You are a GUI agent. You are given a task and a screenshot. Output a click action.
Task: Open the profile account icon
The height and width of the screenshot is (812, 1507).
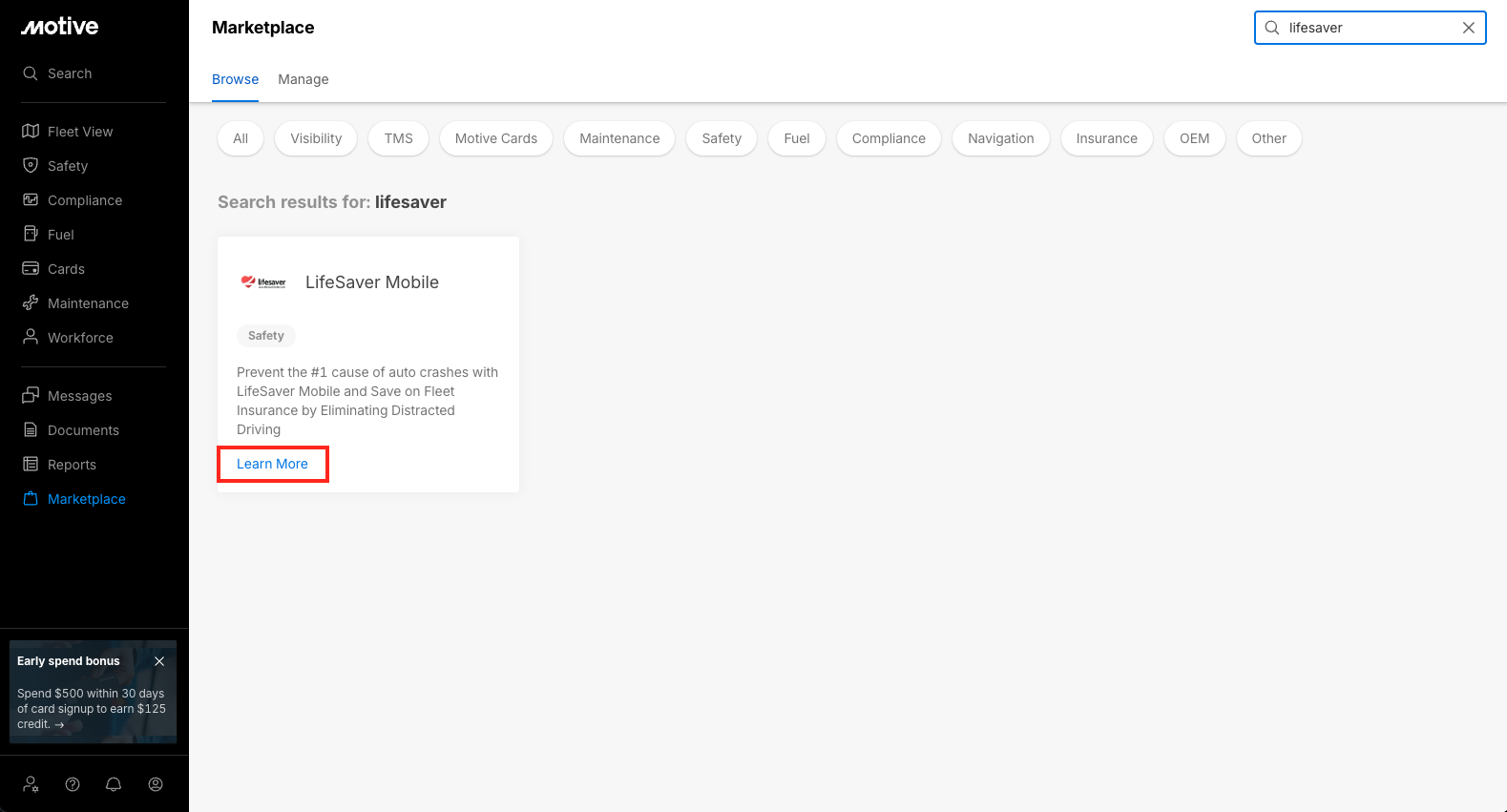(x=156, y=784)
